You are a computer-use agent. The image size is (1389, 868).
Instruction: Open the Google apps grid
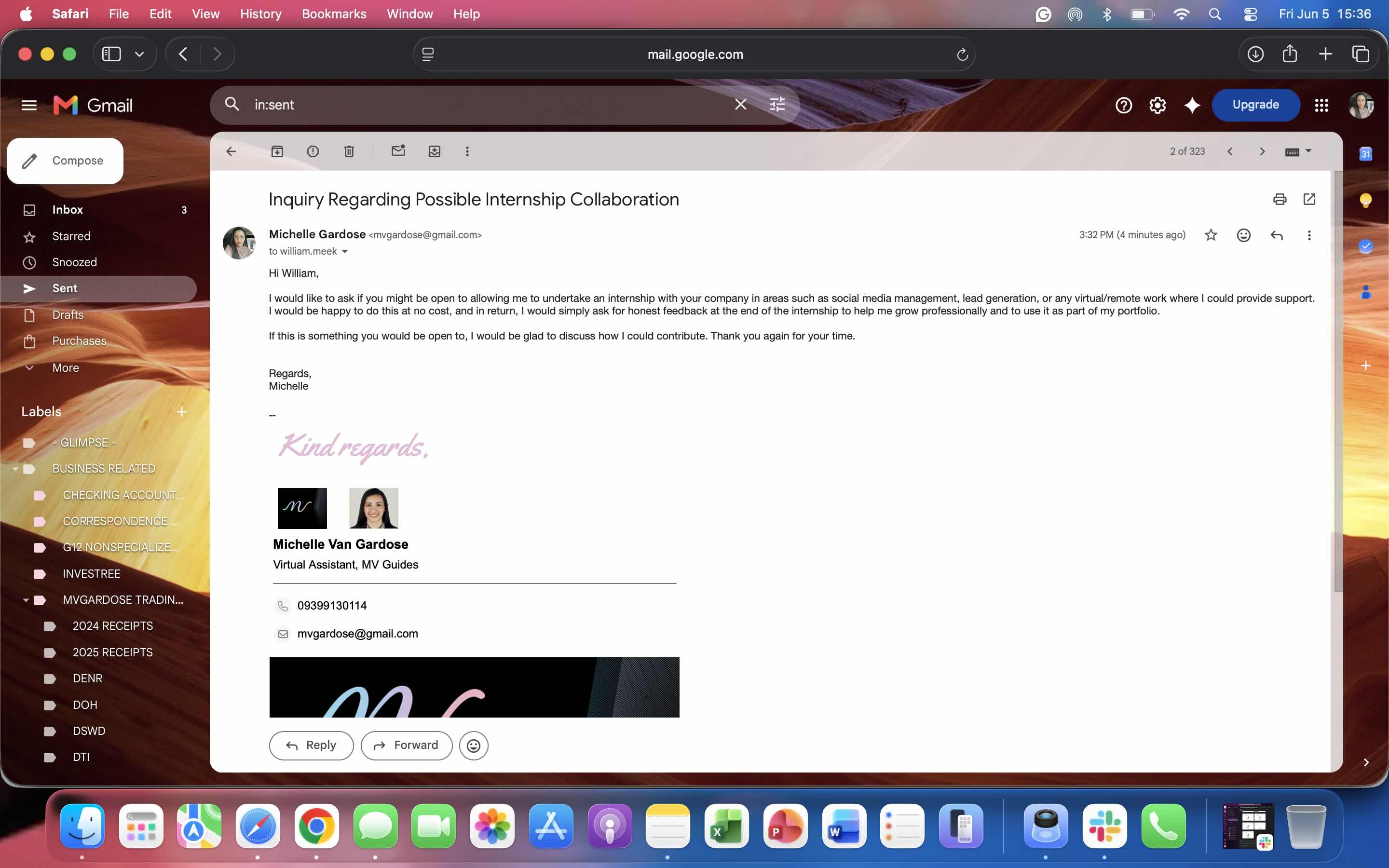[1321, 105]
